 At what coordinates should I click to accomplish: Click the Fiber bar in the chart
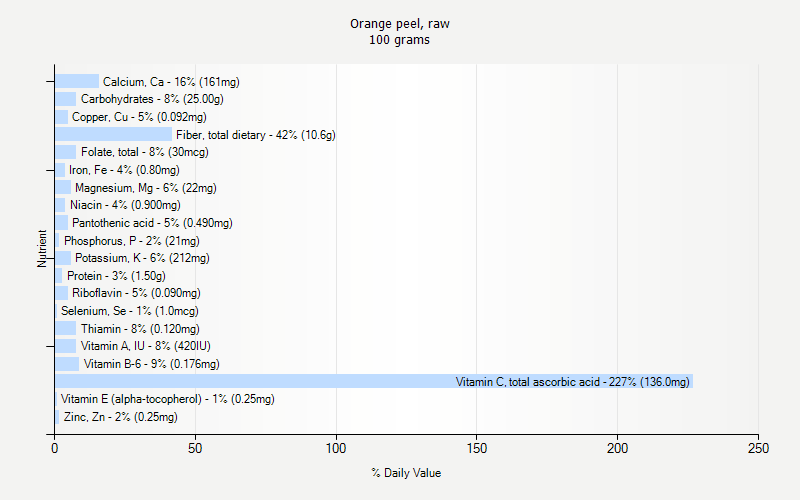coord(113,134)
